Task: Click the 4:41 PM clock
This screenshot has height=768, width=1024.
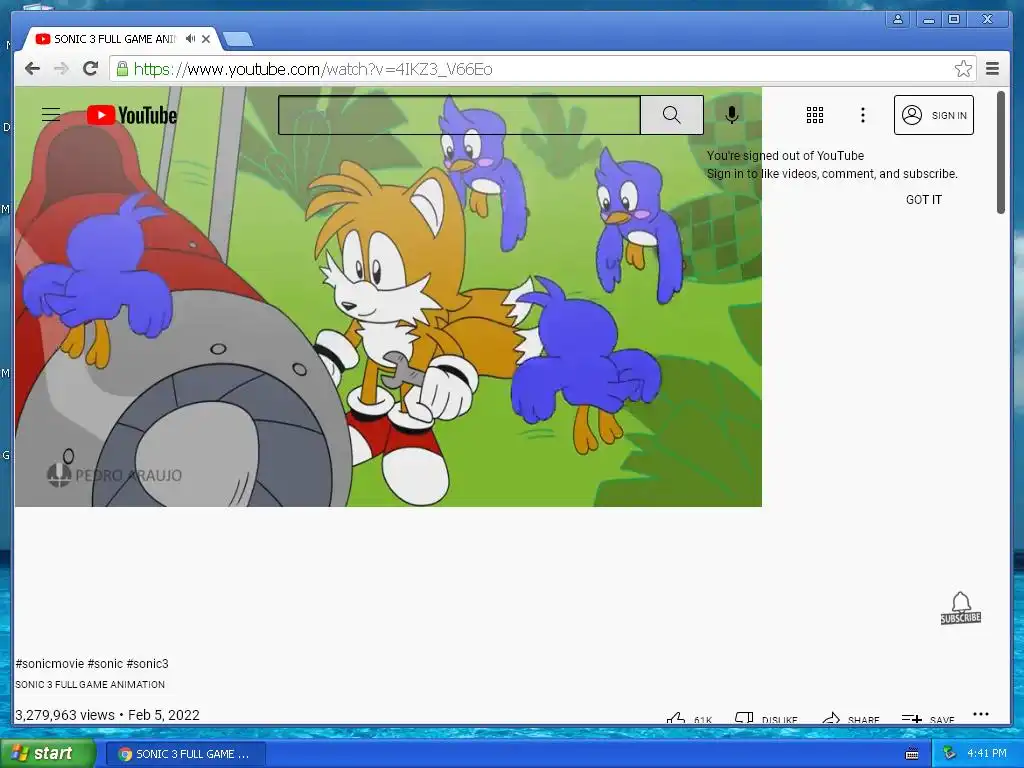Action: [987, 754]
